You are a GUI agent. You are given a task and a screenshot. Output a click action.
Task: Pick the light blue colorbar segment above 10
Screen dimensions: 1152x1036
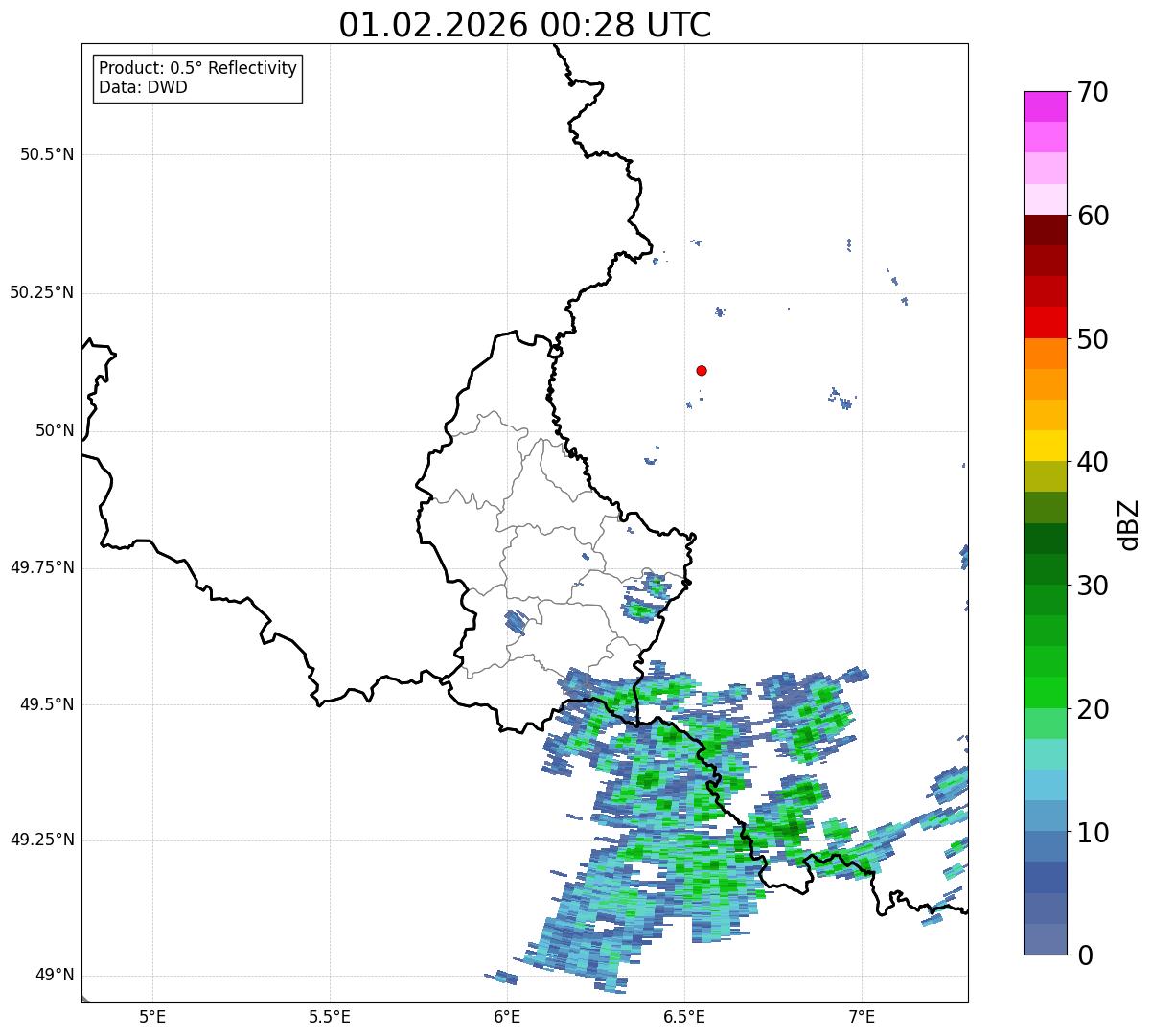click(1044, 785)
